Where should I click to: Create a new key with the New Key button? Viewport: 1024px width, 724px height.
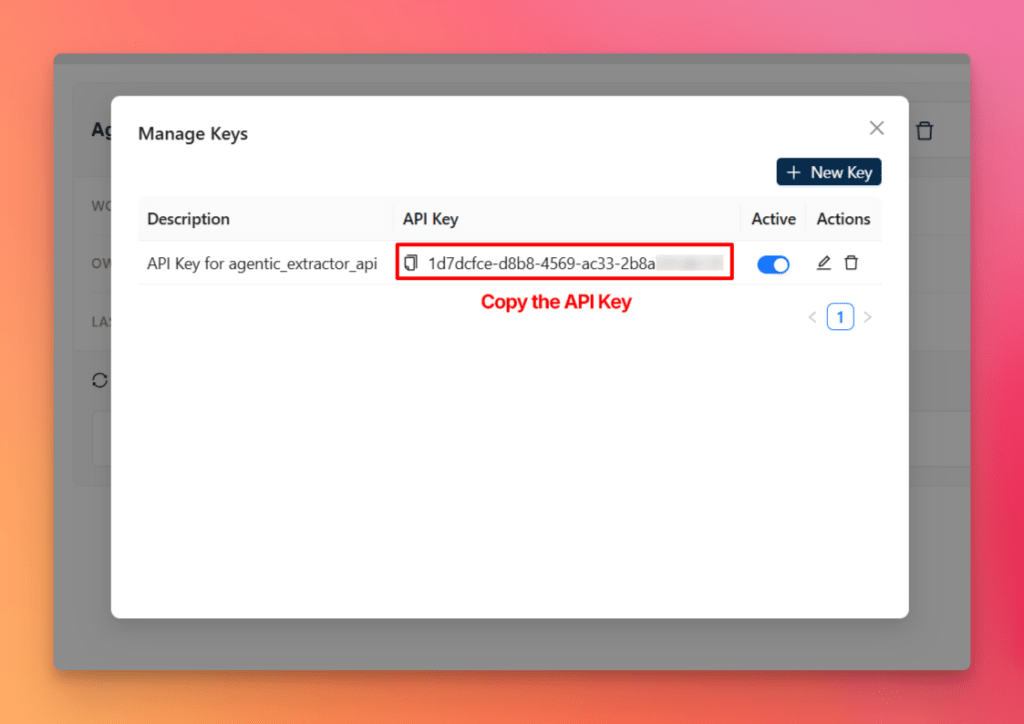tap(828, 172)
